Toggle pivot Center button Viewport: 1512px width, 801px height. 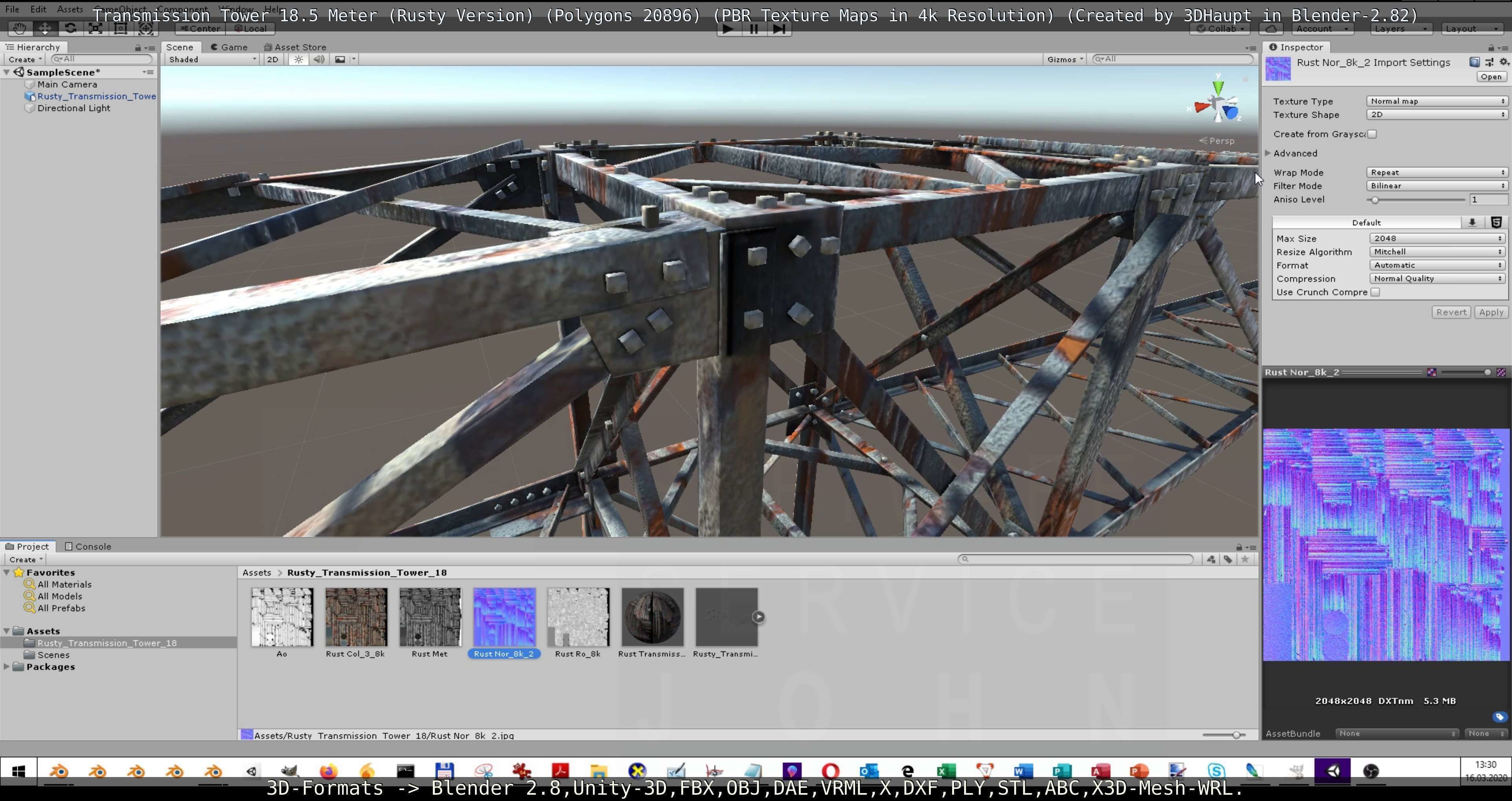click(200, 28)
